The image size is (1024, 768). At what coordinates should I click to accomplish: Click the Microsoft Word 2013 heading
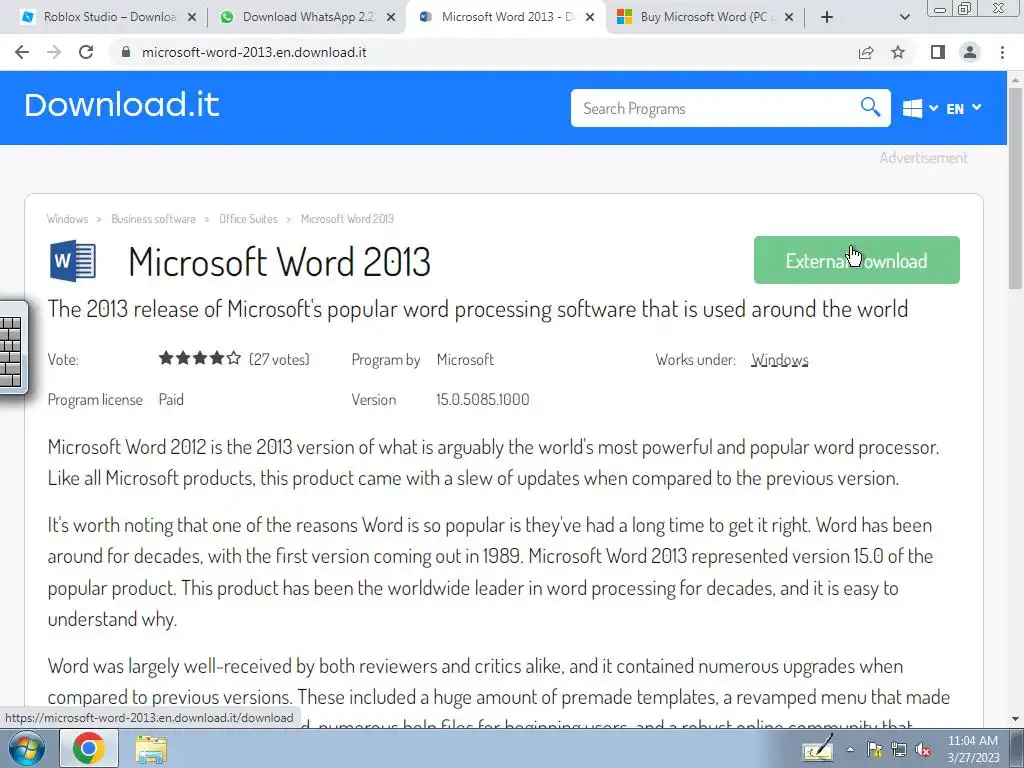tap(280, 263)
